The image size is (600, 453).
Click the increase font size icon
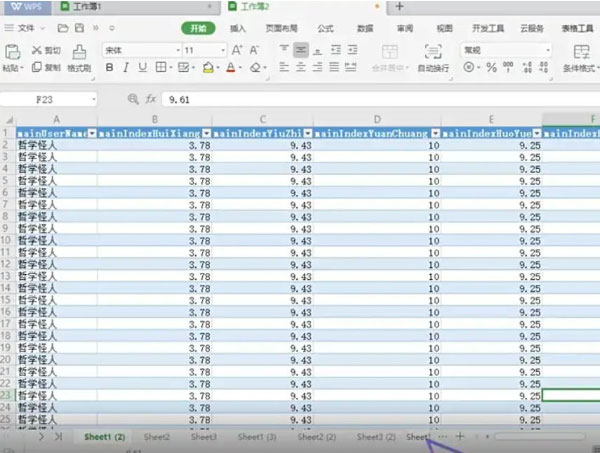coord(237,49)
